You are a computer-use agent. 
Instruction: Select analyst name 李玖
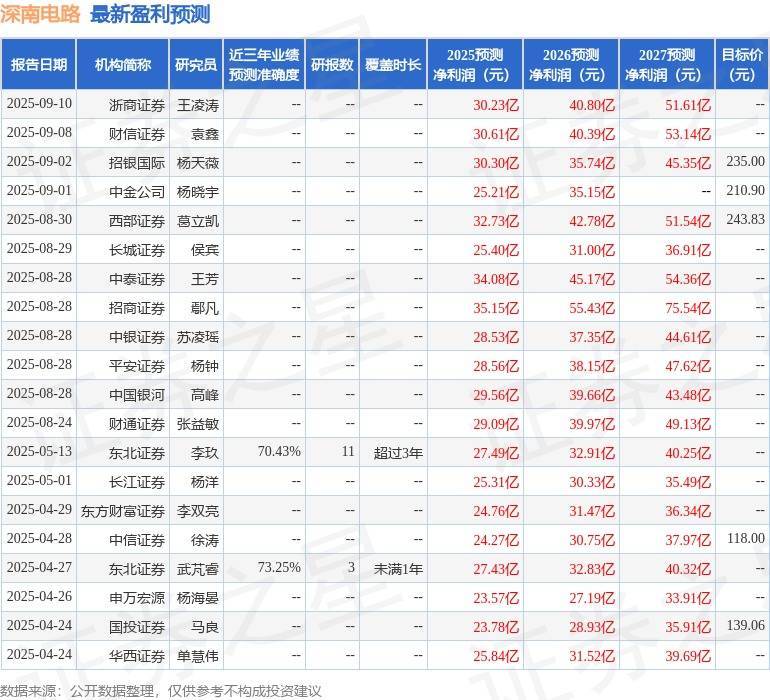205,453
